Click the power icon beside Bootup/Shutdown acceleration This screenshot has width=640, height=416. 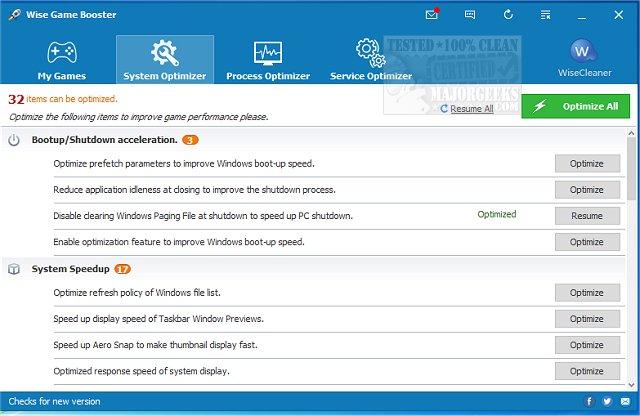pyautogui.click(x=14, y=140)
